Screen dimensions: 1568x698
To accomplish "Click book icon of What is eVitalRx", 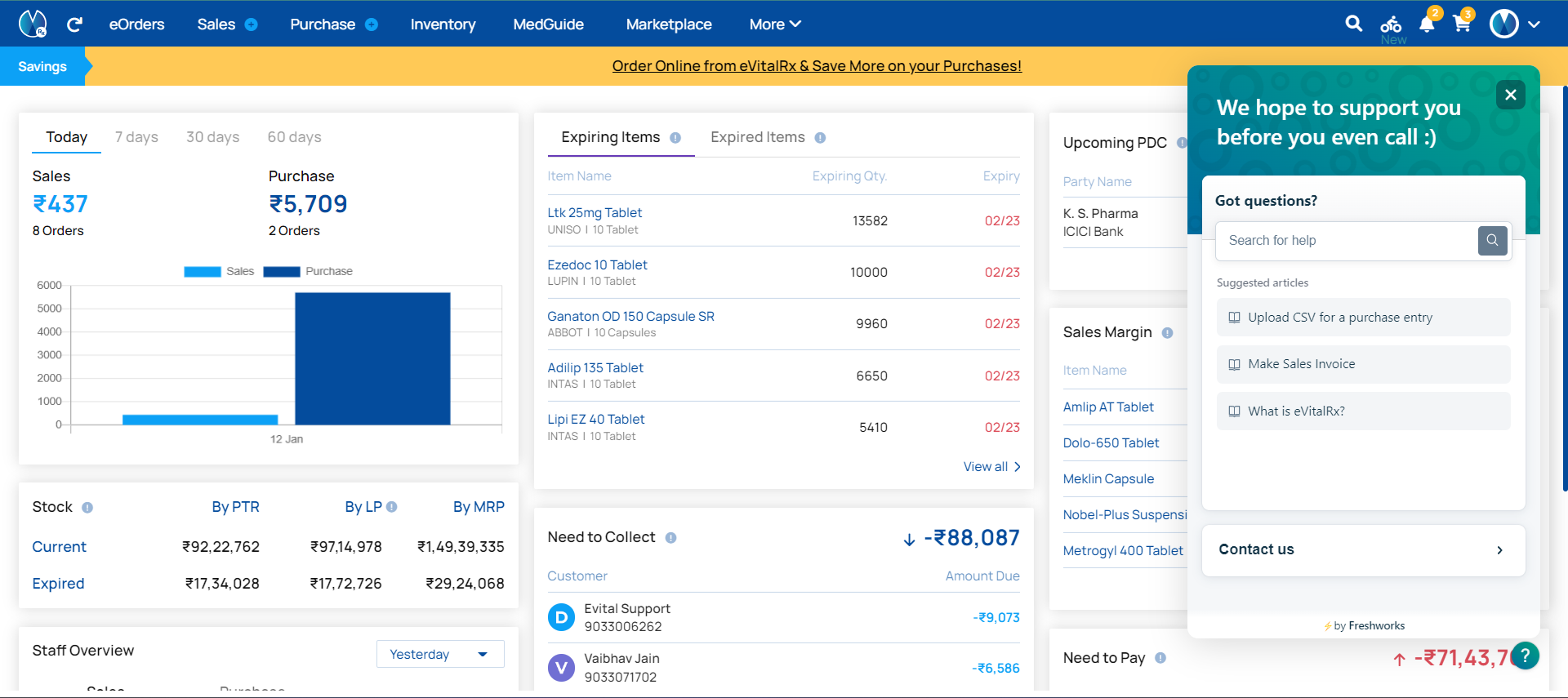I will [x=1234, y=411].
